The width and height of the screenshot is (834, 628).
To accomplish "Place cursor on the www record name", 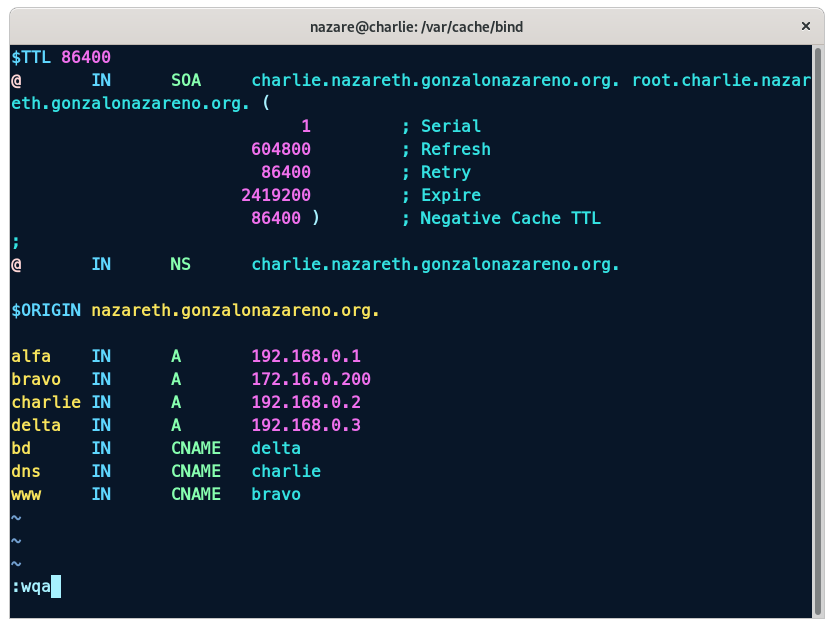I will (x=26, y=494).
